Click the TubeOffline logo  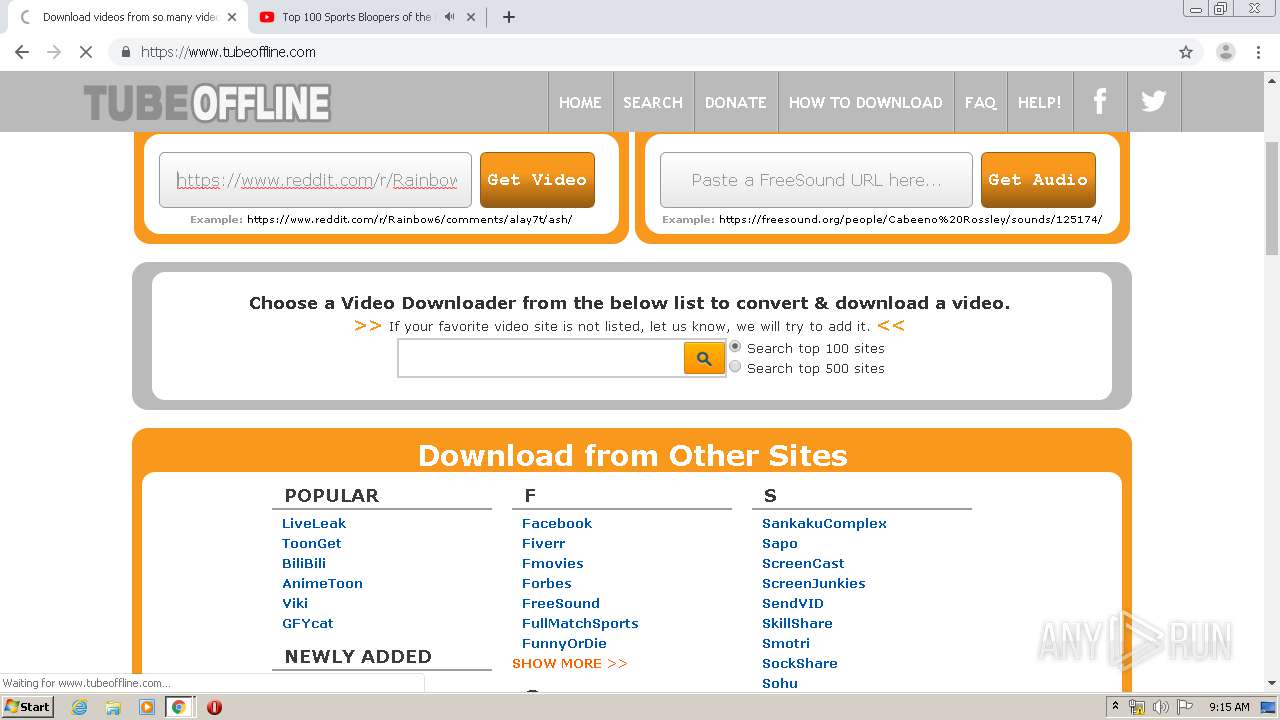[x=207, y=103]
